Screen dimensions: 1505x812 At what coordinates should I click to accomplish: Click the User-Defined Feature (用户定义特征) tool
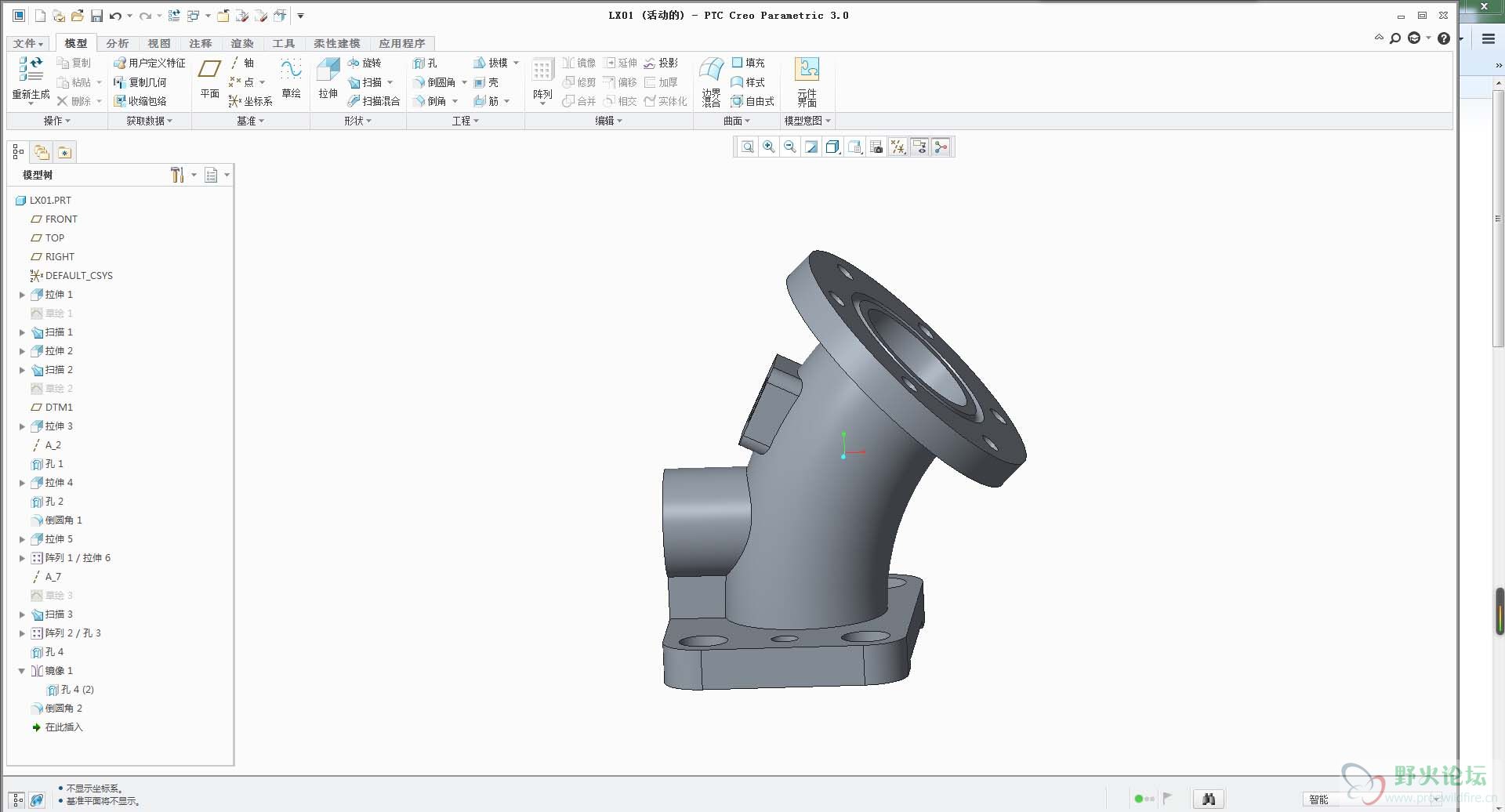[x=150, y=63]
